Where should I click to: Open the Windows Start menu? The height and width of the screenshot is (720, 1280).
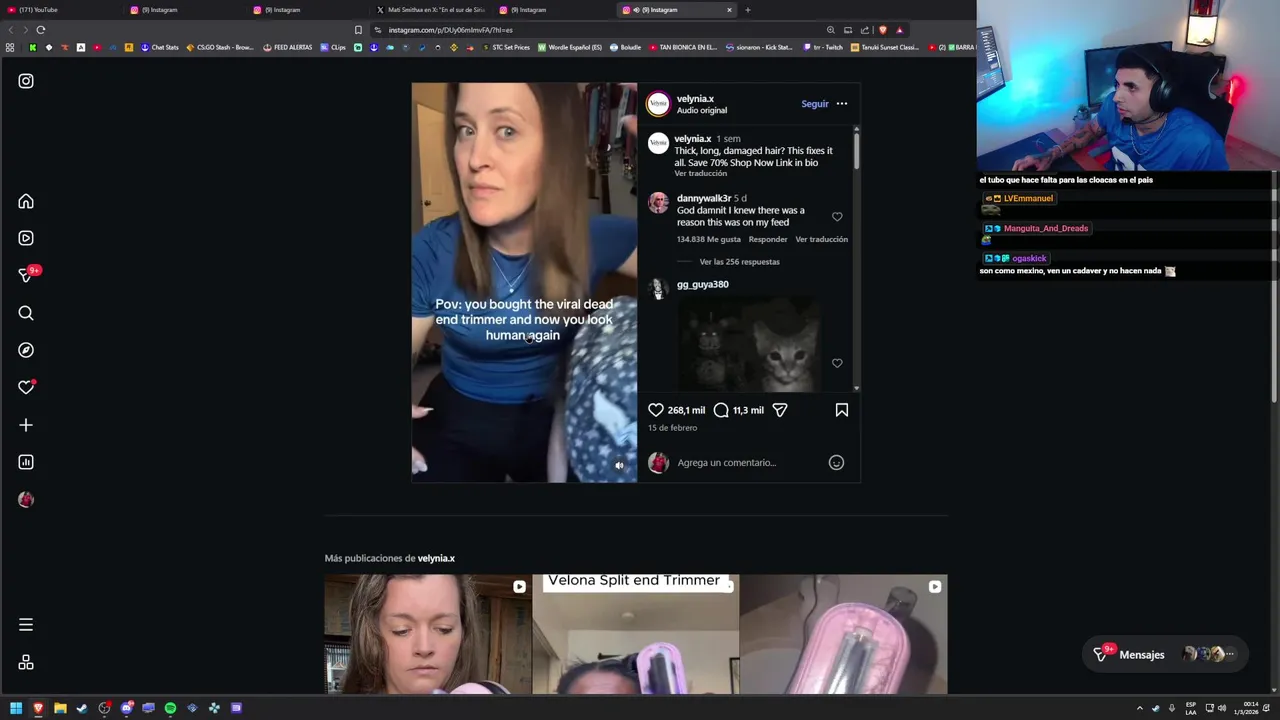(16, 708)
